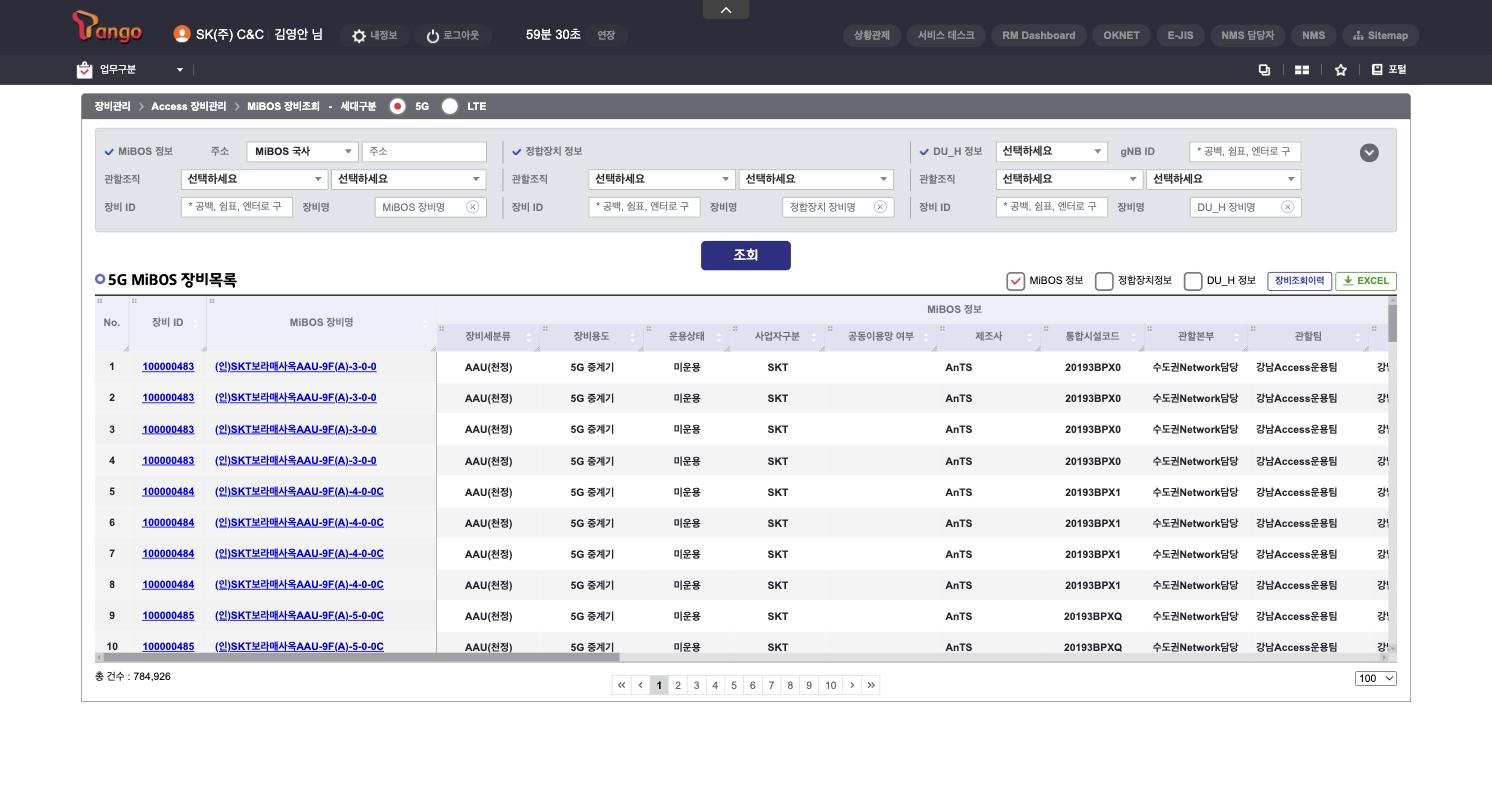Go to the last page using the double arrow
Image resolution: width=1492 pixels, height=812 pixels.
[x=871, y=685]
